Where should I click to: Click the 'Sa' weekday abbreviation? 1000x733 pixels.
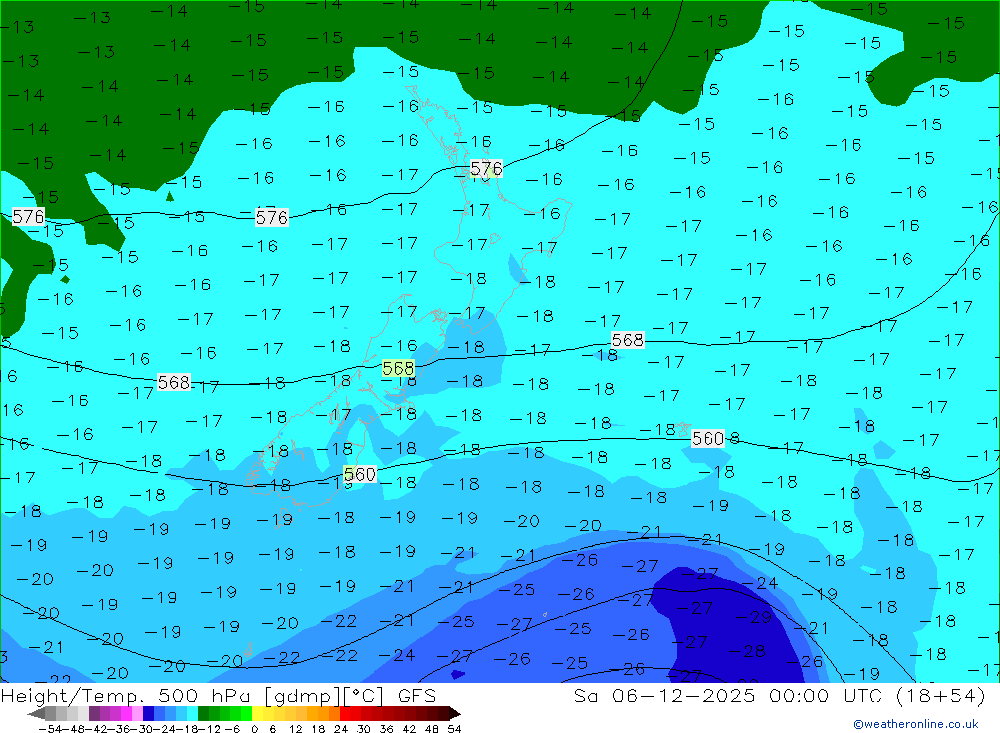tap(586, 695)
